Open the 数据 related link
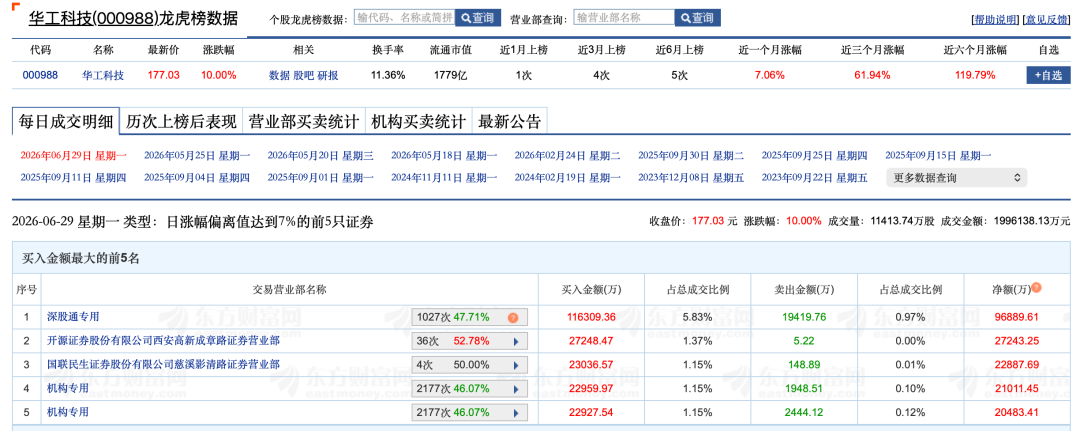Image resolution: width=1080 pixels, height=431 pixels. pos(279,76)
